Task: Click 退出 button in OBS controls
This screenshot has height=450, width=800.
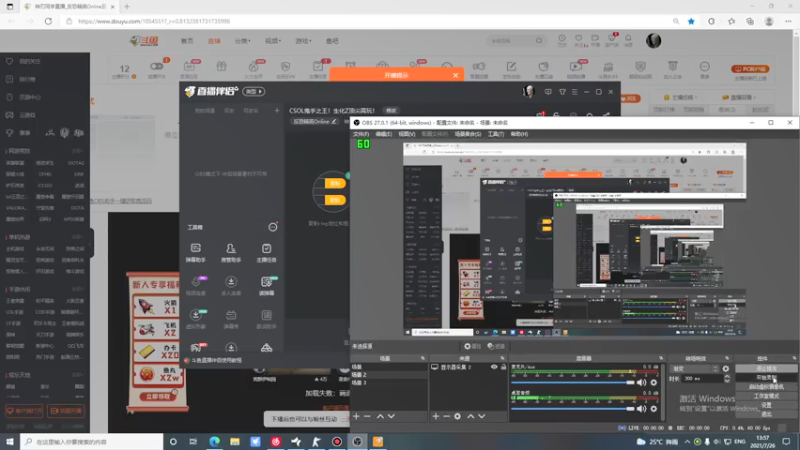Action: click(766, 414)
